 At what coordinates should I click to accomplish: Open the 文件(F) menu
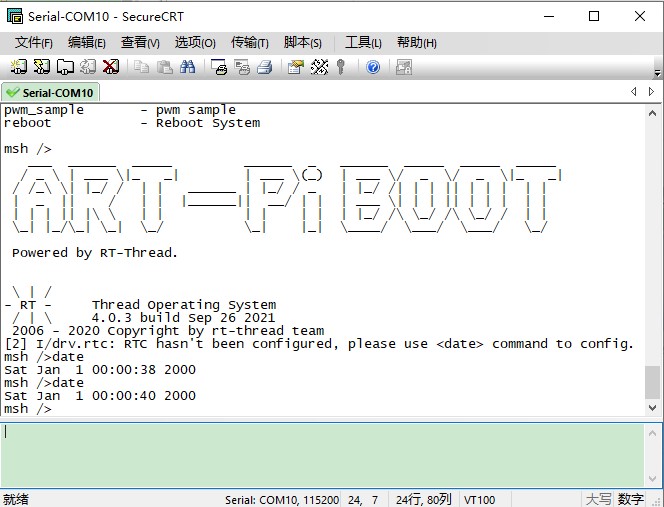pos(34,42)
